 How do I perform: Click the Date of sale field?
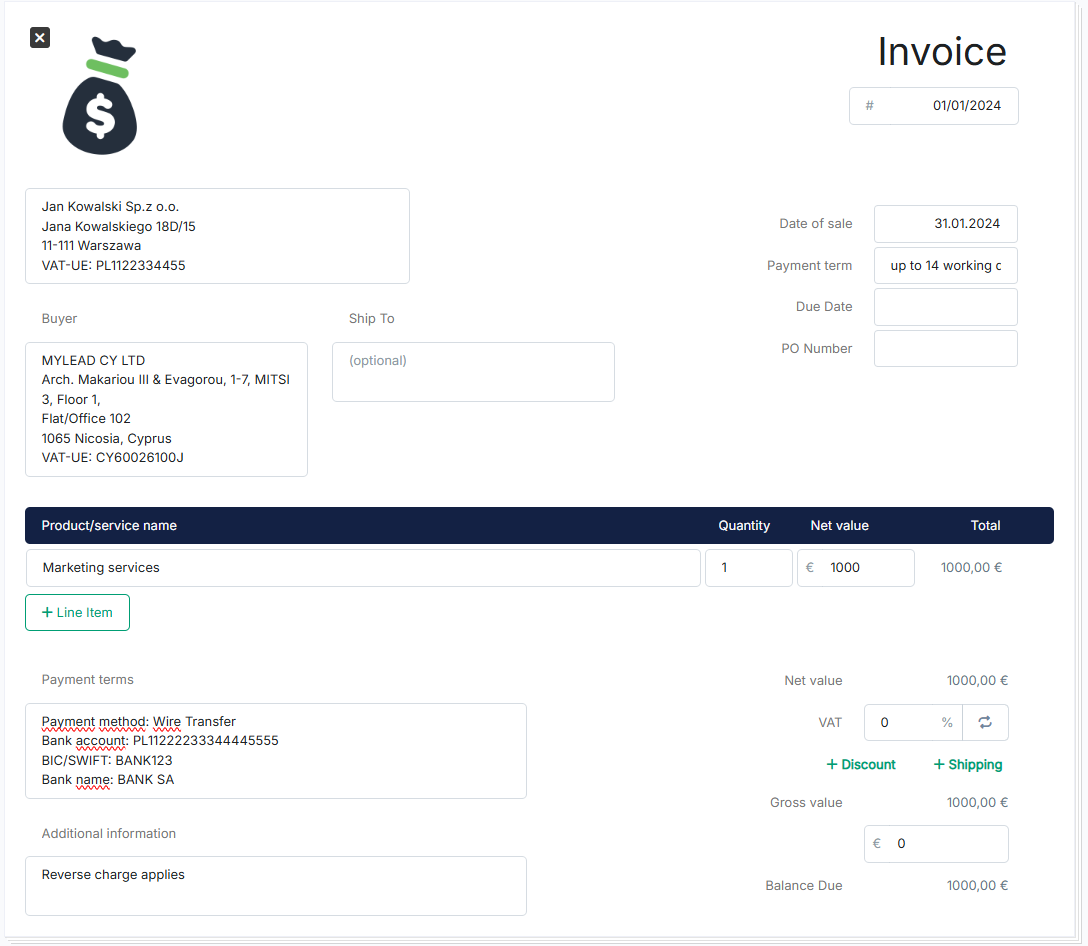pyautogui.click(x=945, y=224)
